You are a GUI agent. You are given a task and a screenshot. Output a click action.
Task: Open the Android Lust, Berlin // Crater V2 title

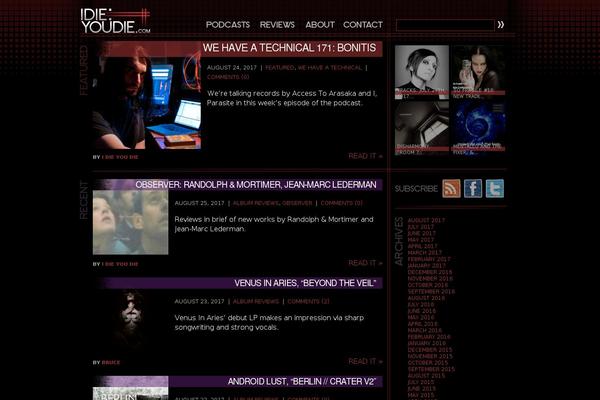[x=302, y=382]
